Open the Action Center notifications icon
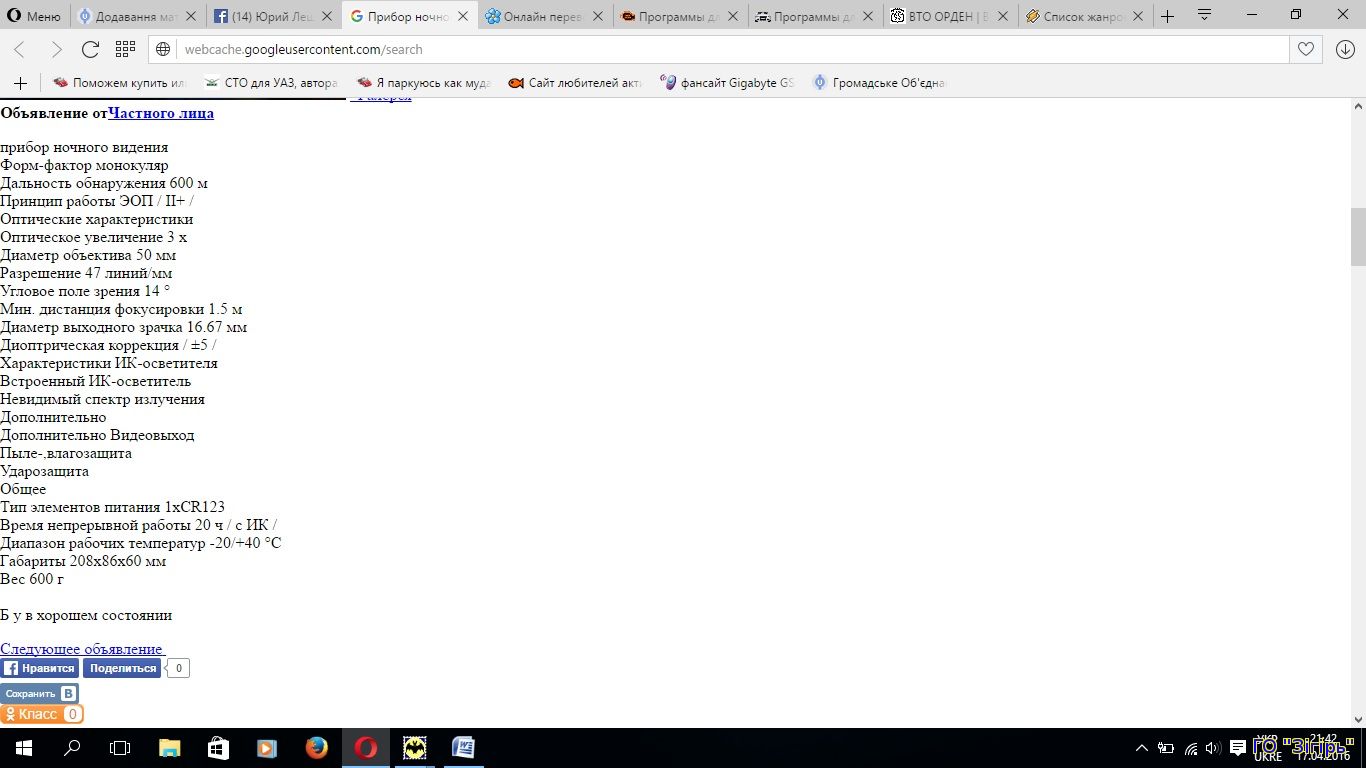 click(x=1238, y=748)
